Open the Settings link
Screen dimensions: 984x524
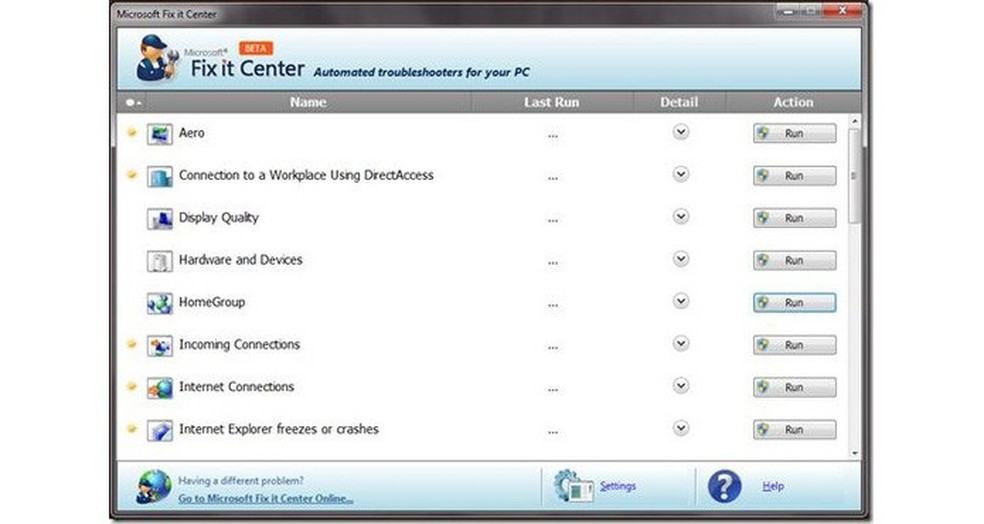pos(618,486)
